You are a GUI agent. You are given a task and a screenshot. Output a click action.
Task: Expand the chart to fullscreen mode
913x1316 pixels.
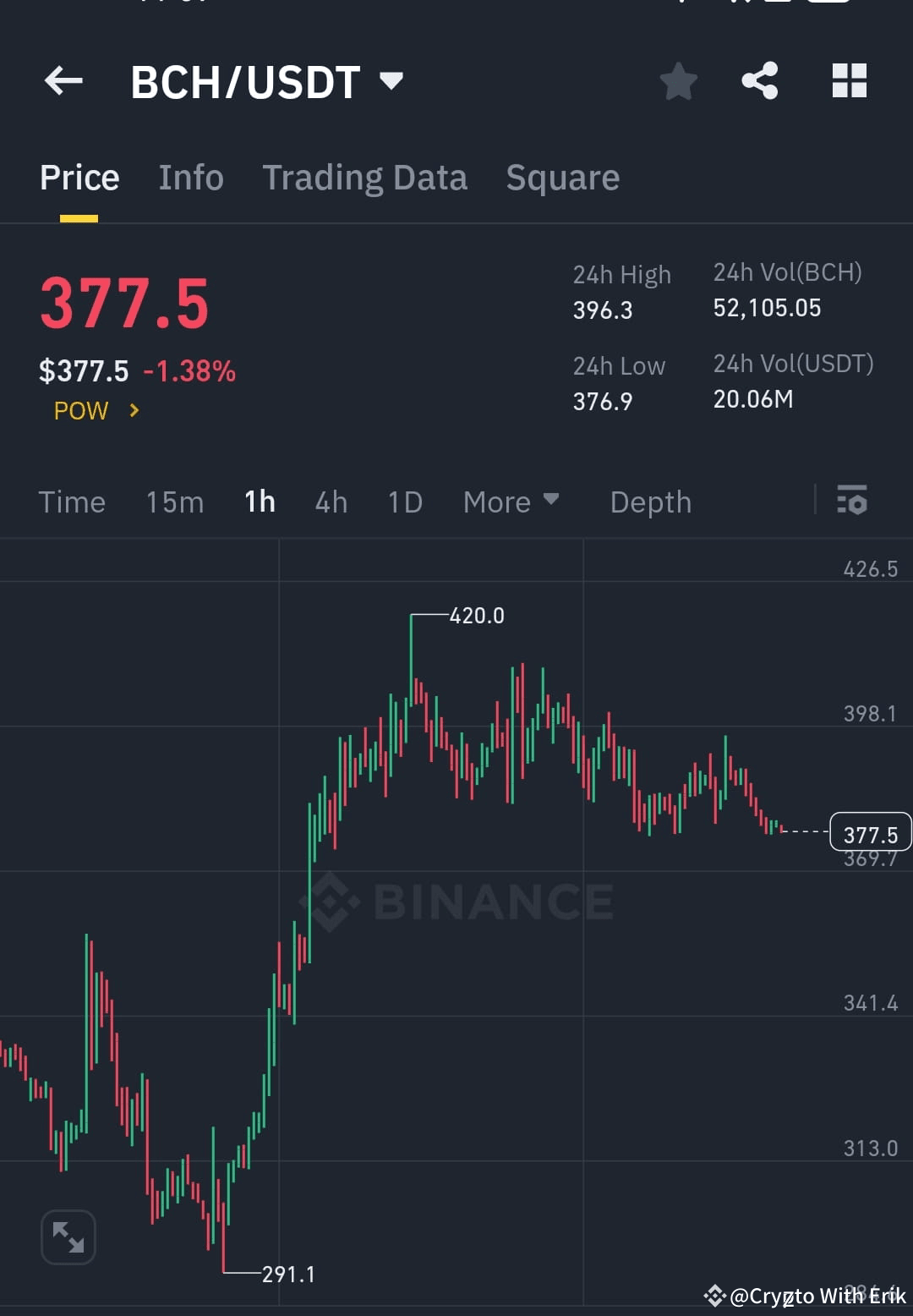pyautogui.click(x=68, y=1236)
